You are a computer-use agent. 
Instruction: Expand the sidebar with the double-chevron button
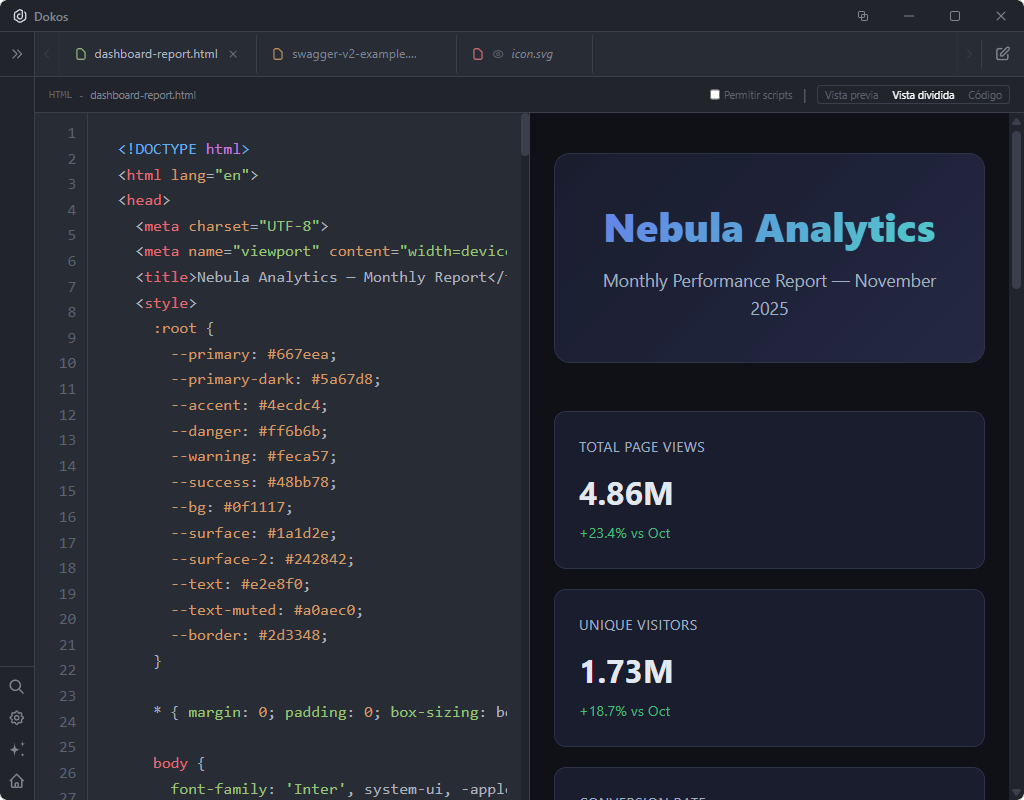pyautogui.click(x=16, y=55)
